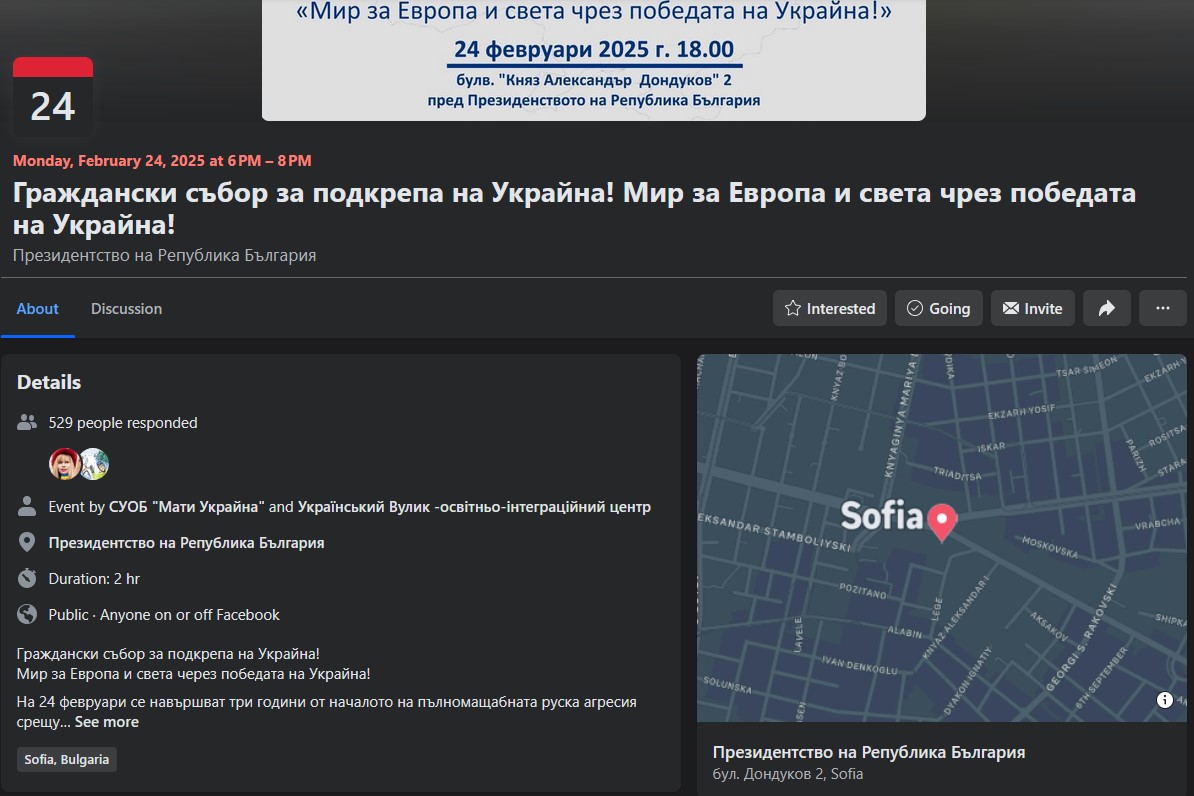Click the red location pin on map
Screen dimensions: 1194x796
coord(942,523)
